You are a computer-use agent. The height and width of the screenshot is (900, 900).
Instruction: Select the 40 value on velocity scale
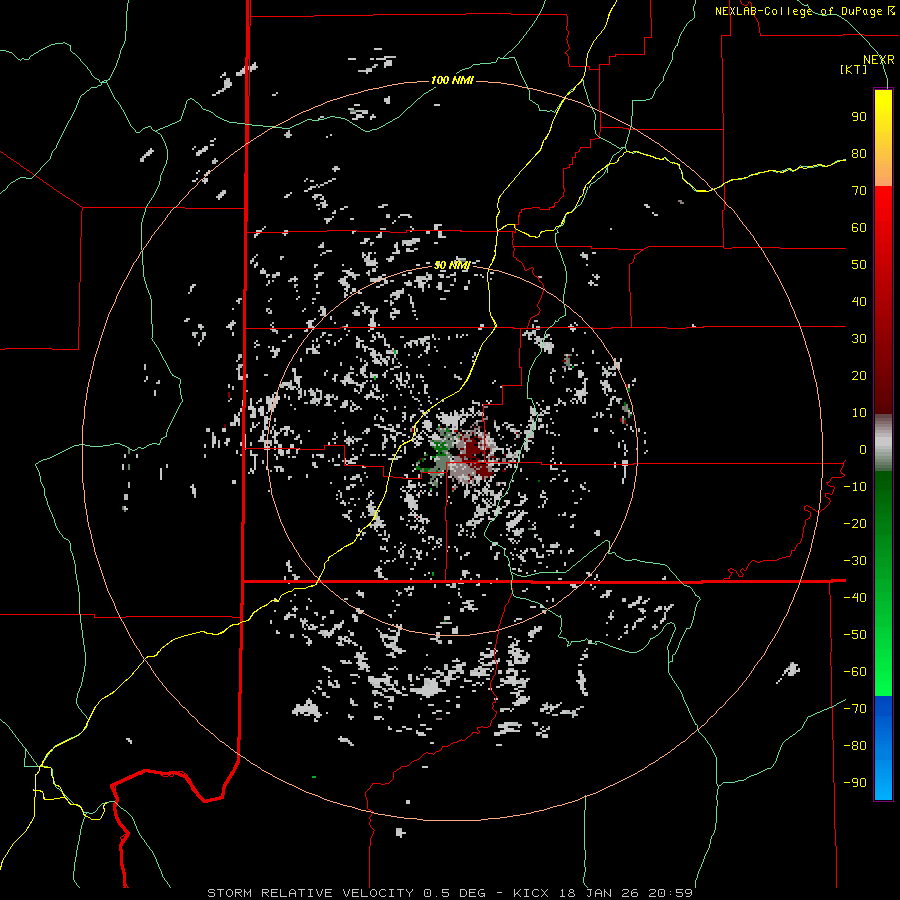(859, 301)
